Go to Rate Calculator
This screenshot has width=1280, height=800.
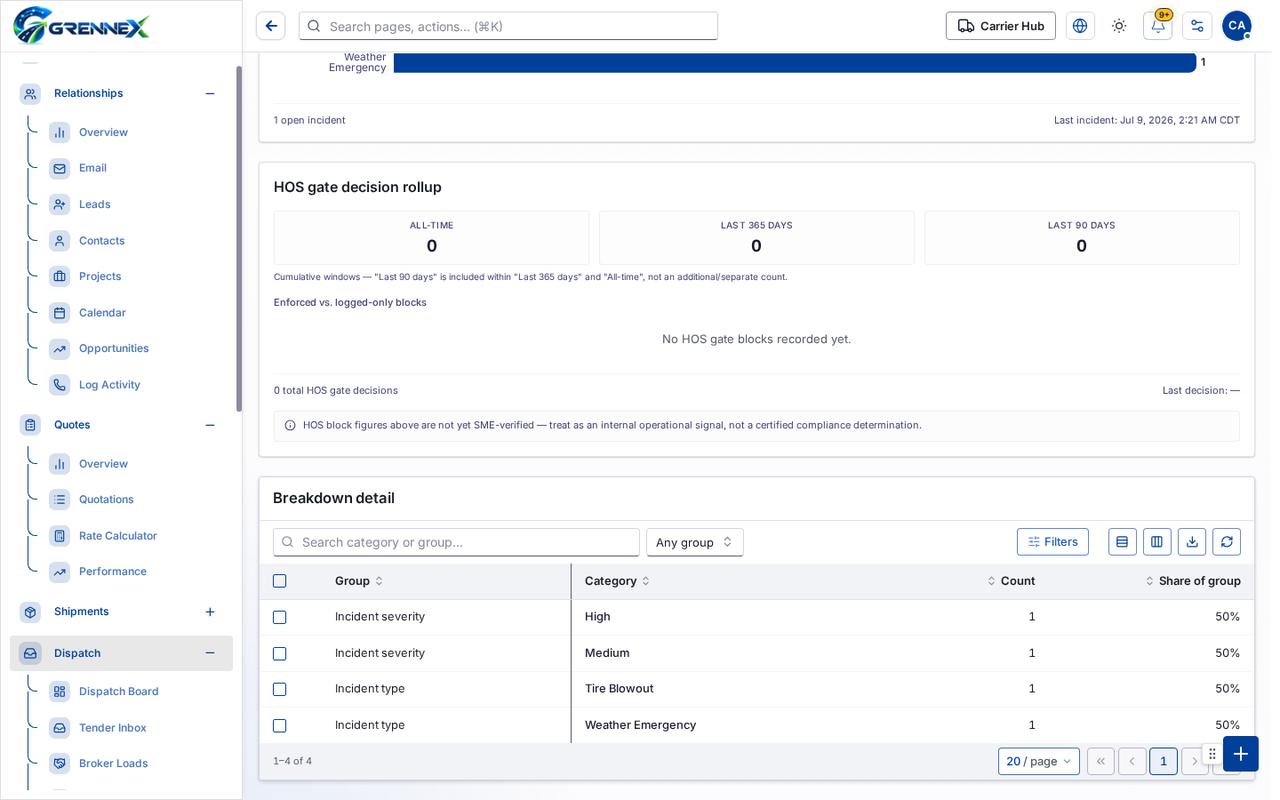tap(118, 536)
